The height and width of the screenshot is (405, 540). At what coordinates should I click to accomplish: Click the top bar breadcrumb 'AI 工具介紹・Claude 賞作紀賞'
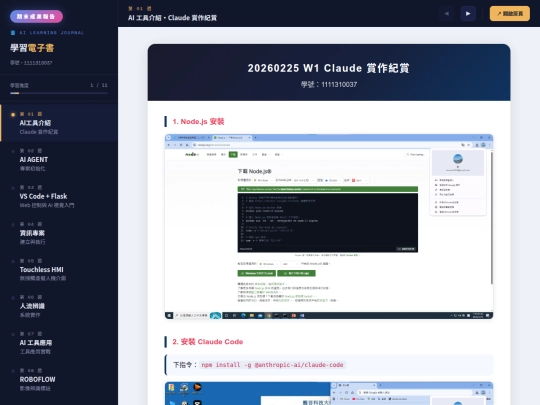[x=172, y=18]
